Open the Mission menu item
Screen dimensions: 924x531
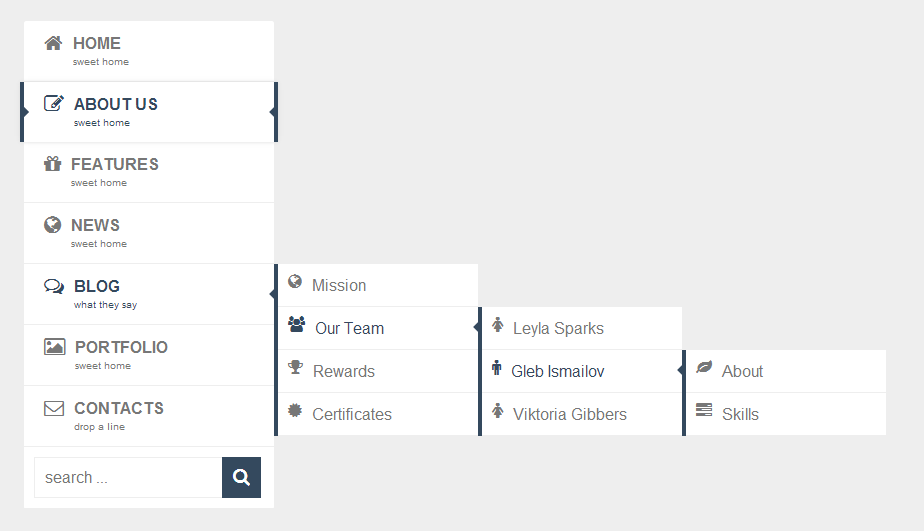pyautogui.click(x=339, y=286)
